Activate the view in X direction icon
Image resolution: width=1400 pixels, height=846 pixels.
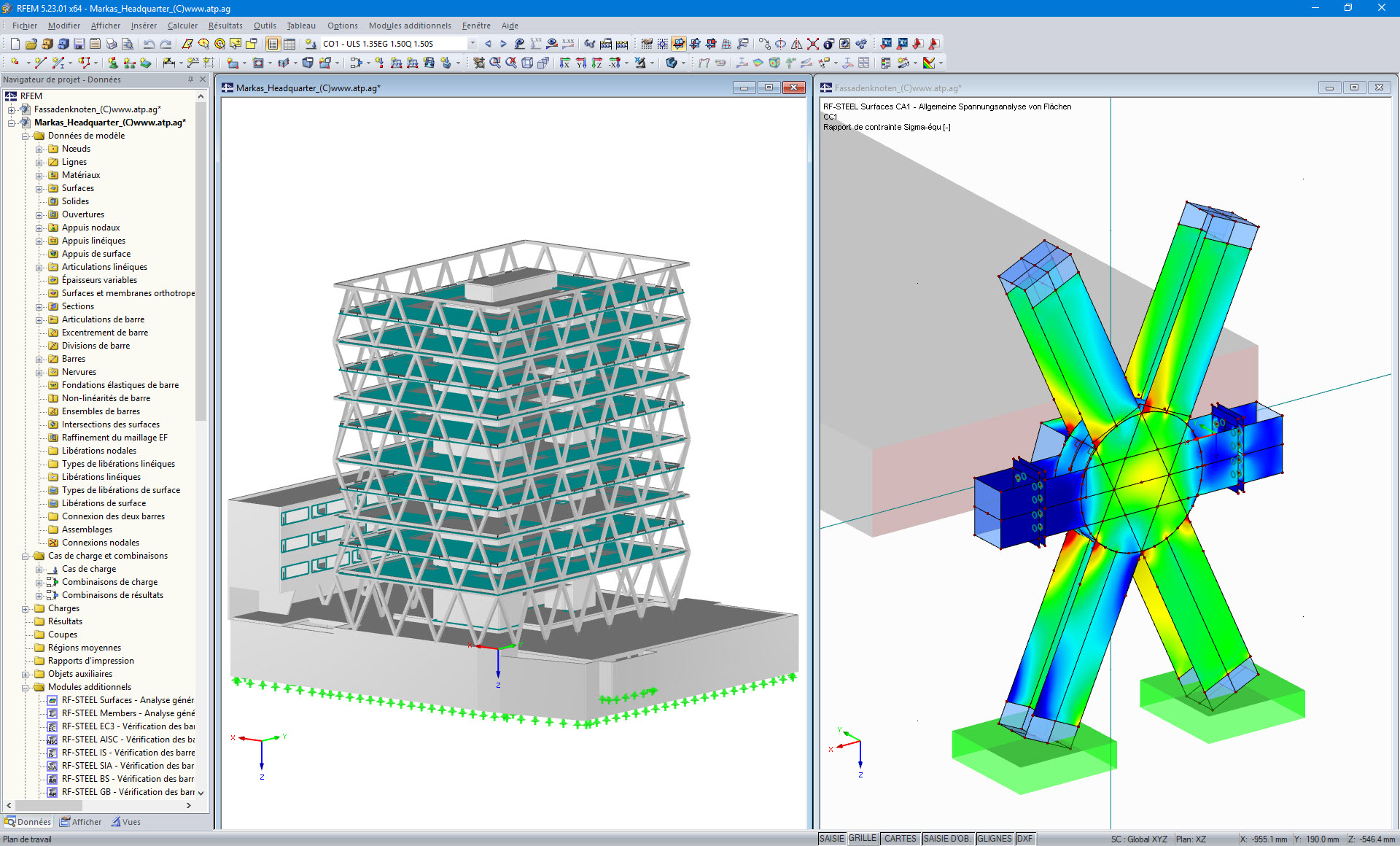(x=565, y=64)
